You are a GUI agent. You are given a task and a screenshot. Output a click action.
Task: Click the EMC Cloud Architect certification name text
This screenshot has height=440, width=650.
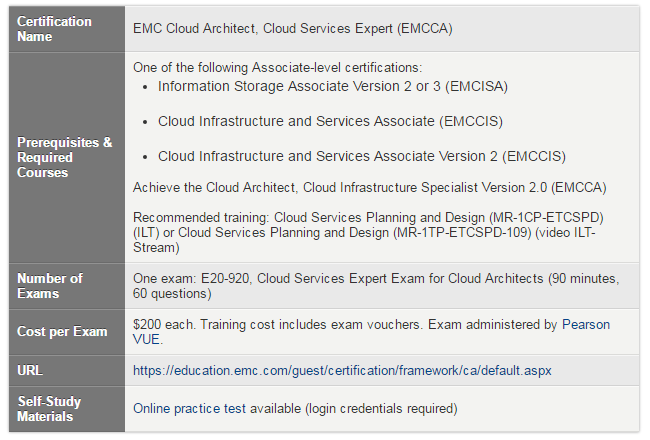point(293,29)
